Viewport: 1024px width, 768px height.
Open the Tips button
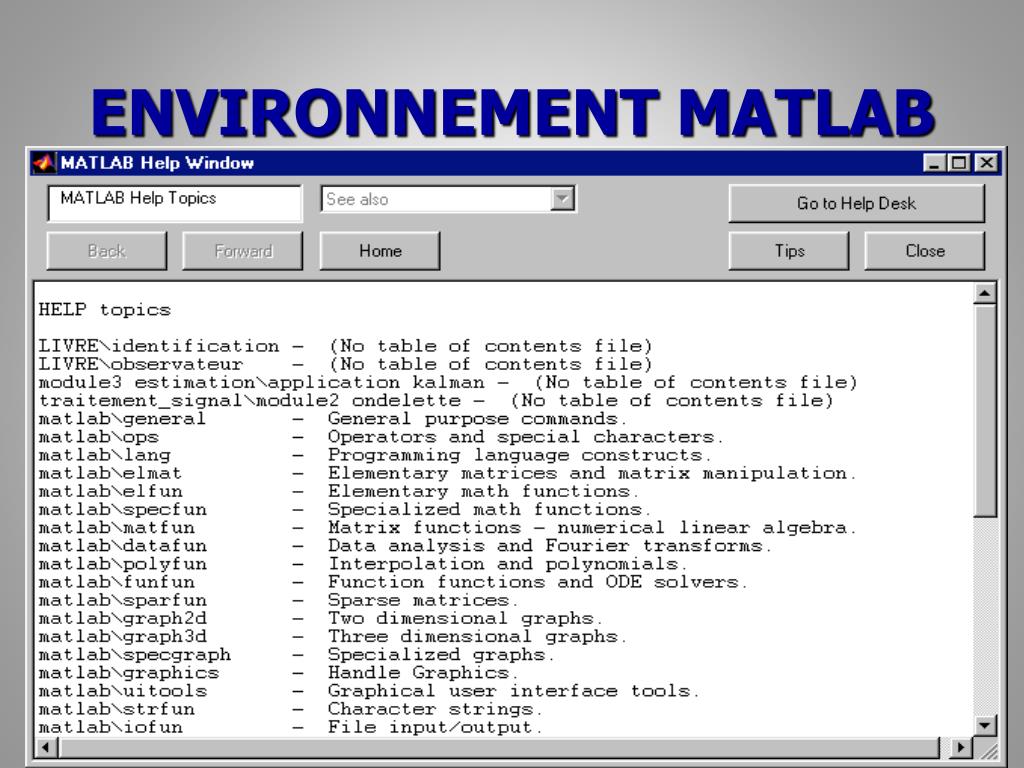click(789, 251)
